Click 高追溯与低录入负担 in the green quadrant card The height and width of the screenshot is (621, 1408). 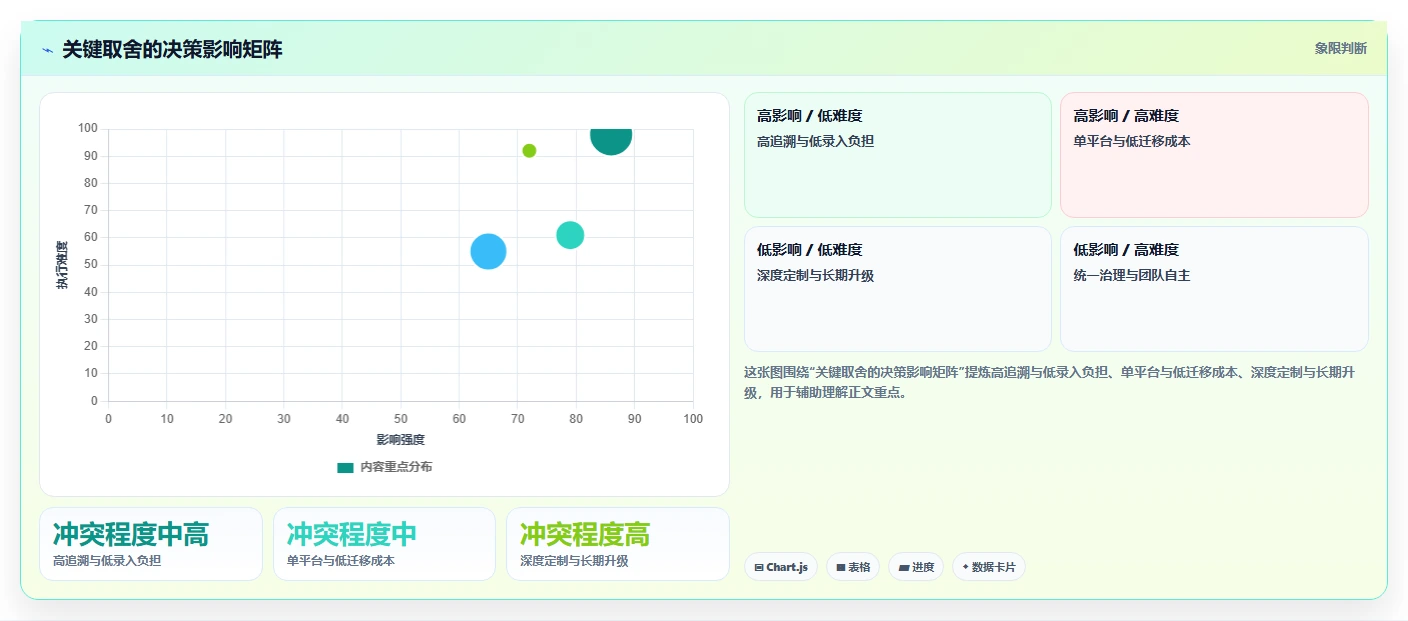(x=815, y=141)
